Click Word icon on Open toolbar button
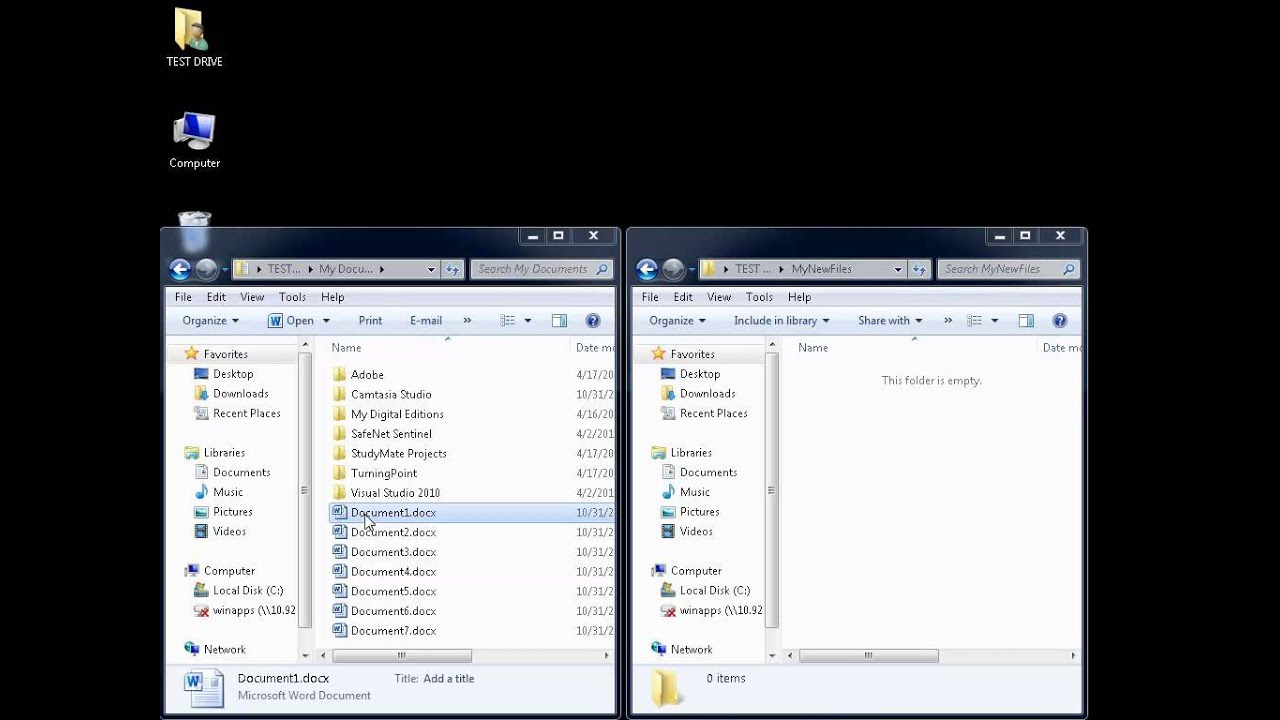Screen dimensions: 1280x720 275,321
